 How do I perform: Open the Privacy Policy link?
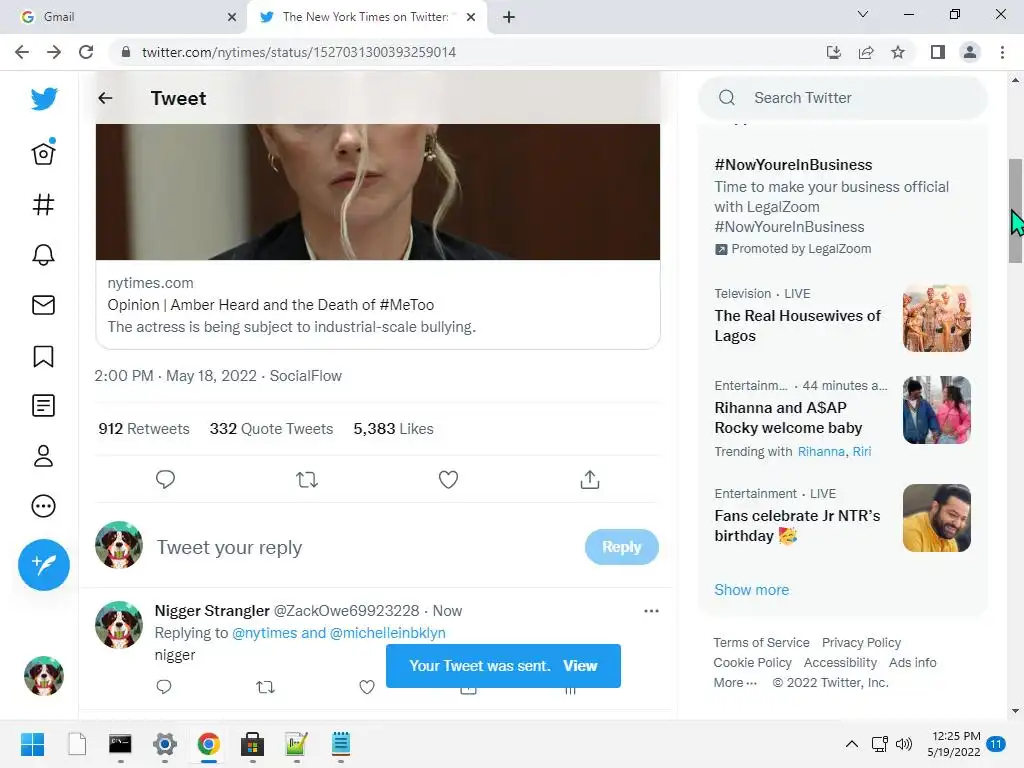click(861, 643)
